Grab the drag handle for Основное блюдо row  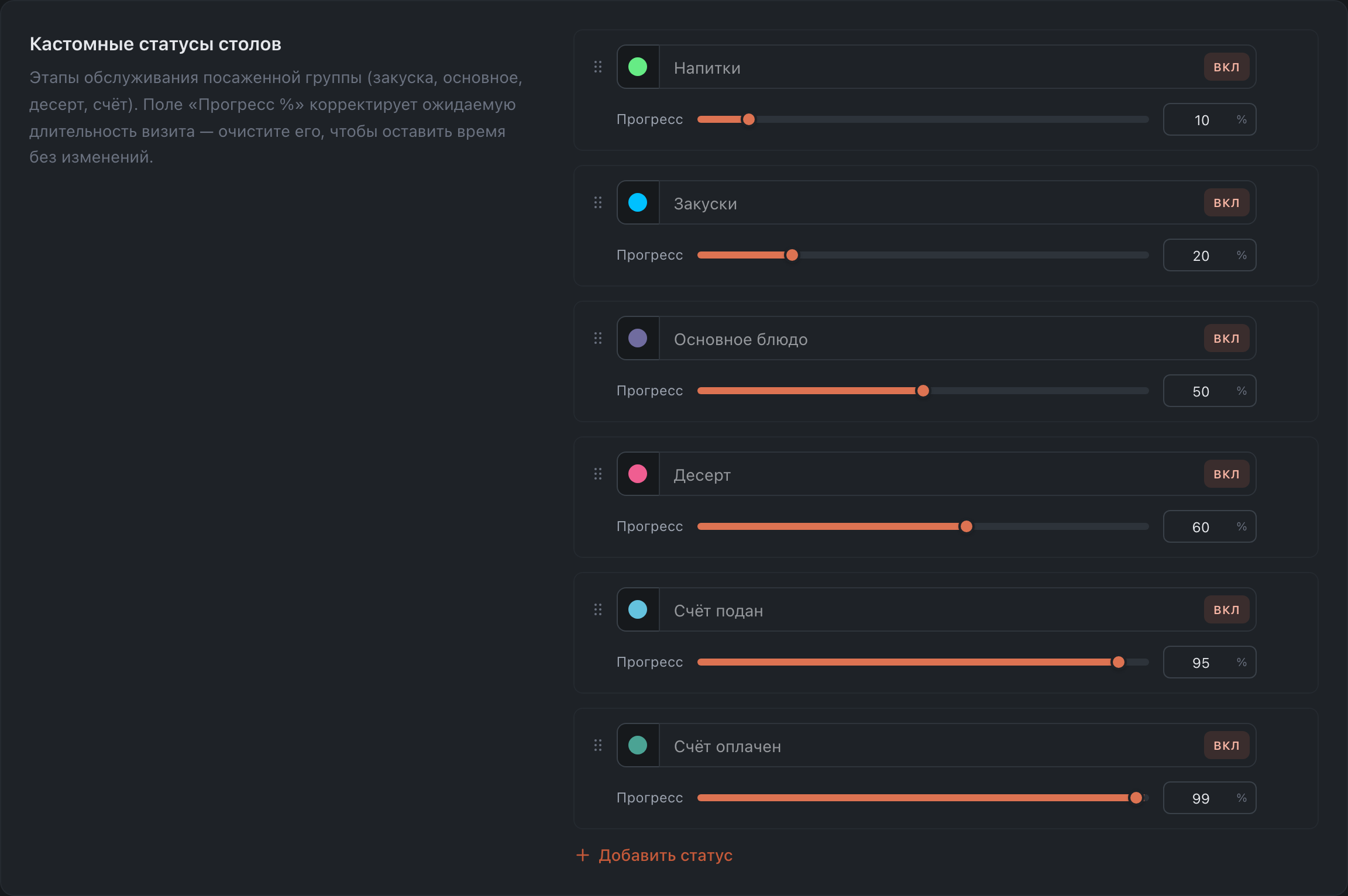click(x=597, y=338)
